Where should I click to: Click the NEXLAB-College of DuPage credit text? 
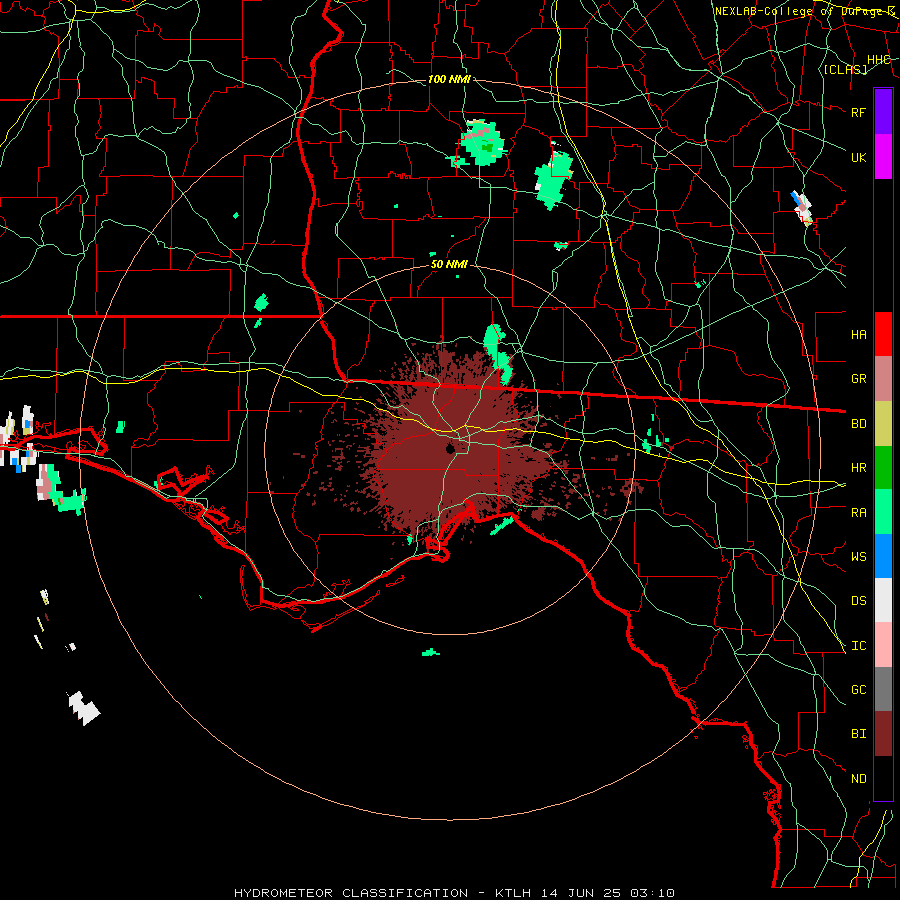(804, 11)
